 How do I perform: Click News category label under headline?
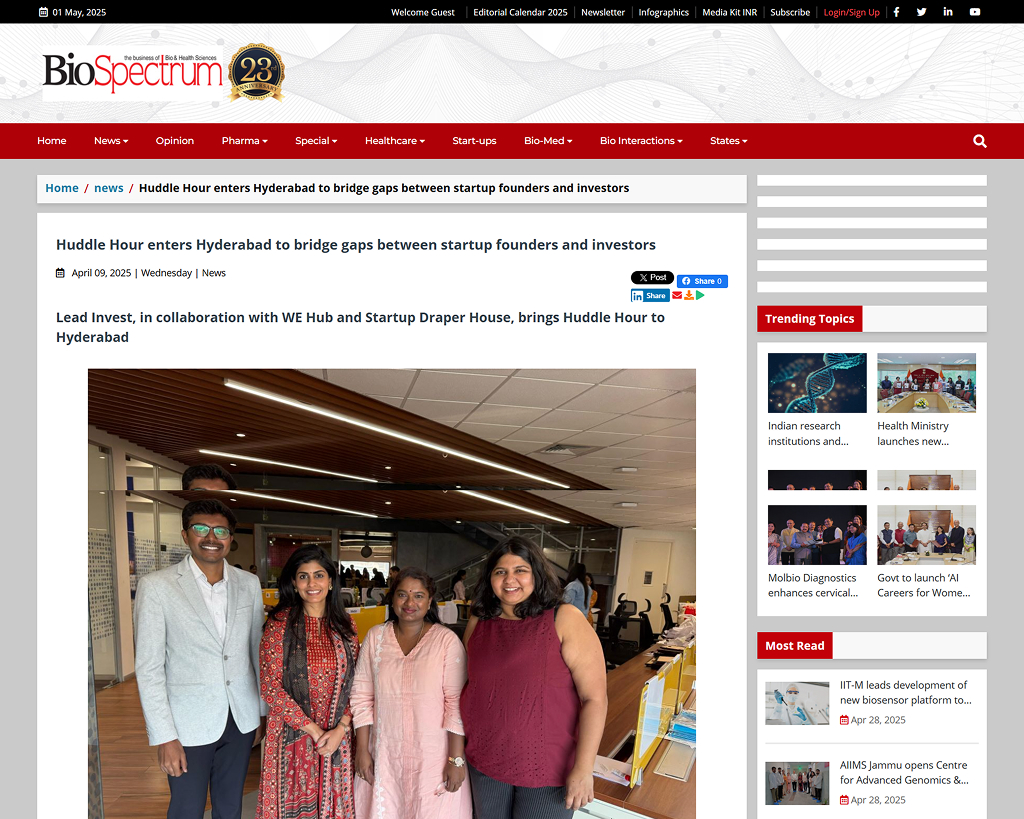[x=214, y=273]
